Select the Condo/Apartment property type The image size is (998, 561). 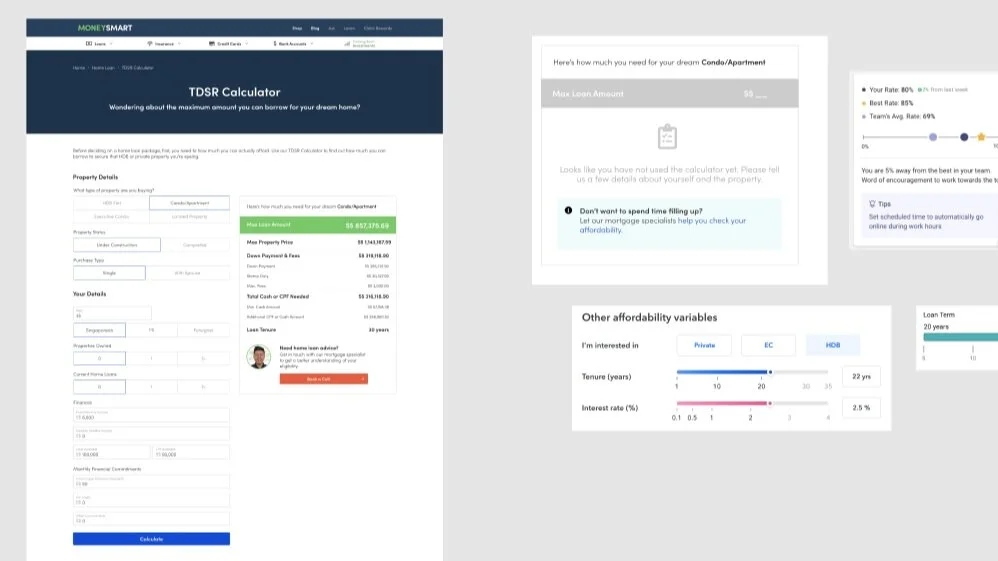coord(190,203)
